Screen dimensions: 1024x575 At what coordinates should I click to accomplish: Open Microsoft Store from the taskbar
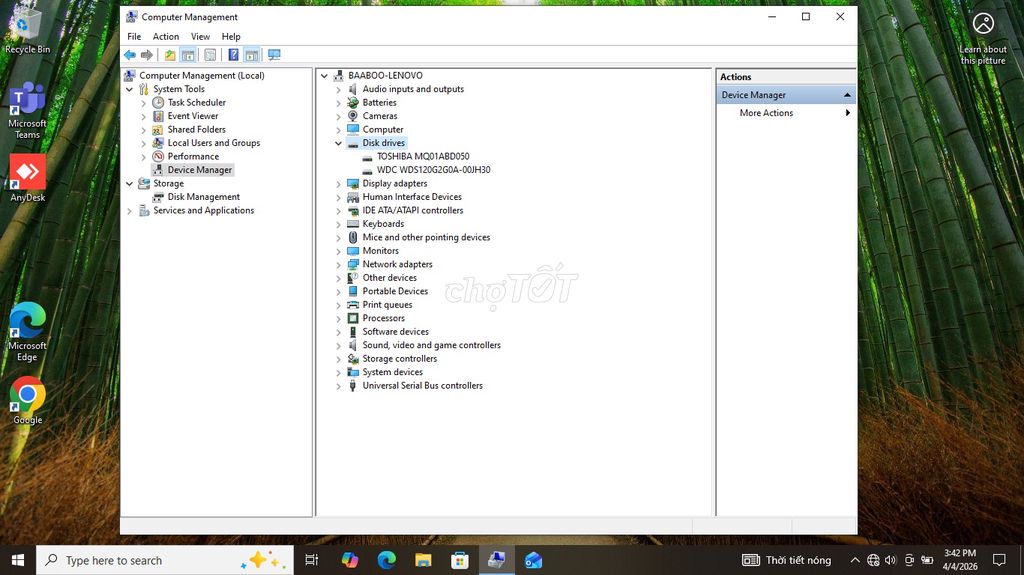[x=460, y=560]
